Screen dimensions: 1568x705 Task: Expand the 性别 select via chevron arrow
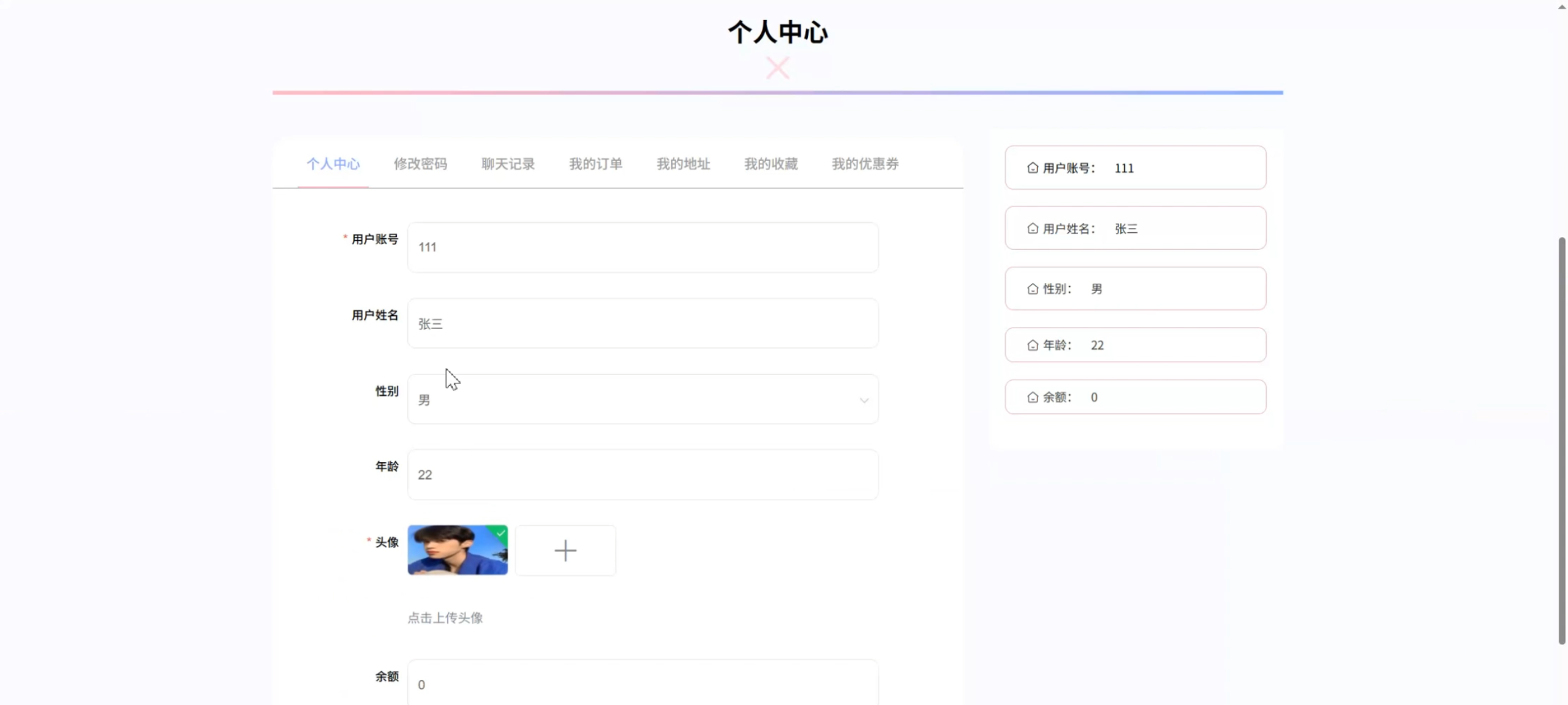864,401
